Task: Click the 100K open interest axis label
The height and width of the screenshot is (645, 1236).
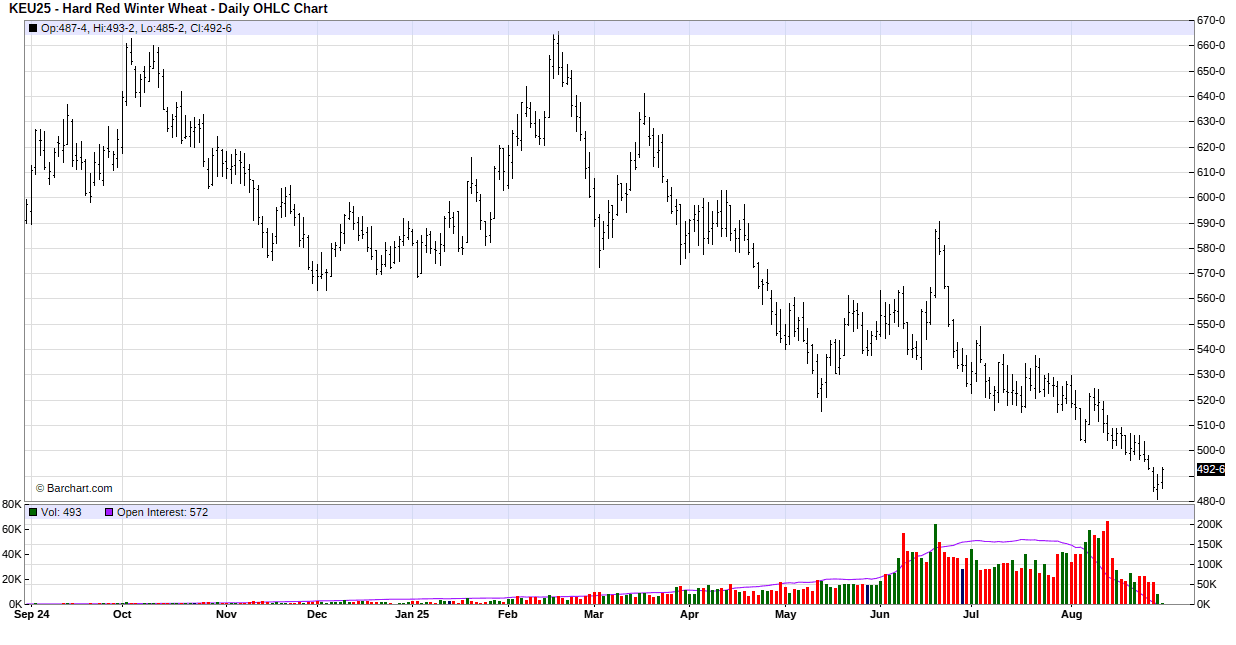Action: coord(1210,564)
